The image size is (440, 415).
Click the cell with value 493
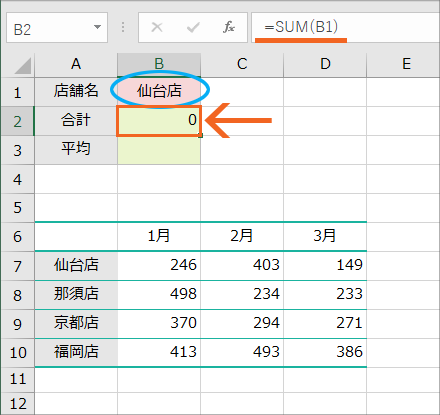242,353
